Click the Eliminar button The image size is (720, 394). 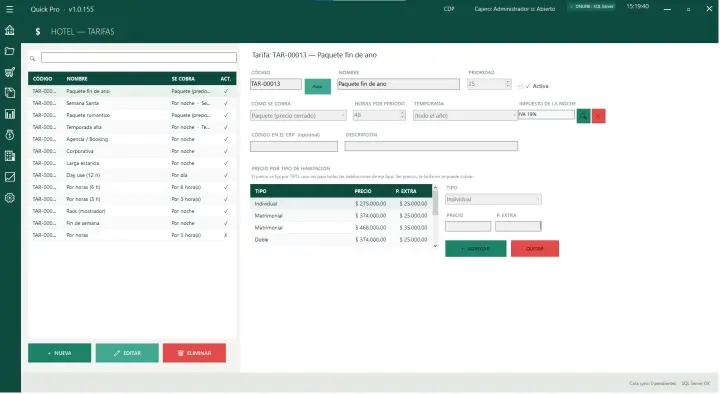click(x=194, y=353)
